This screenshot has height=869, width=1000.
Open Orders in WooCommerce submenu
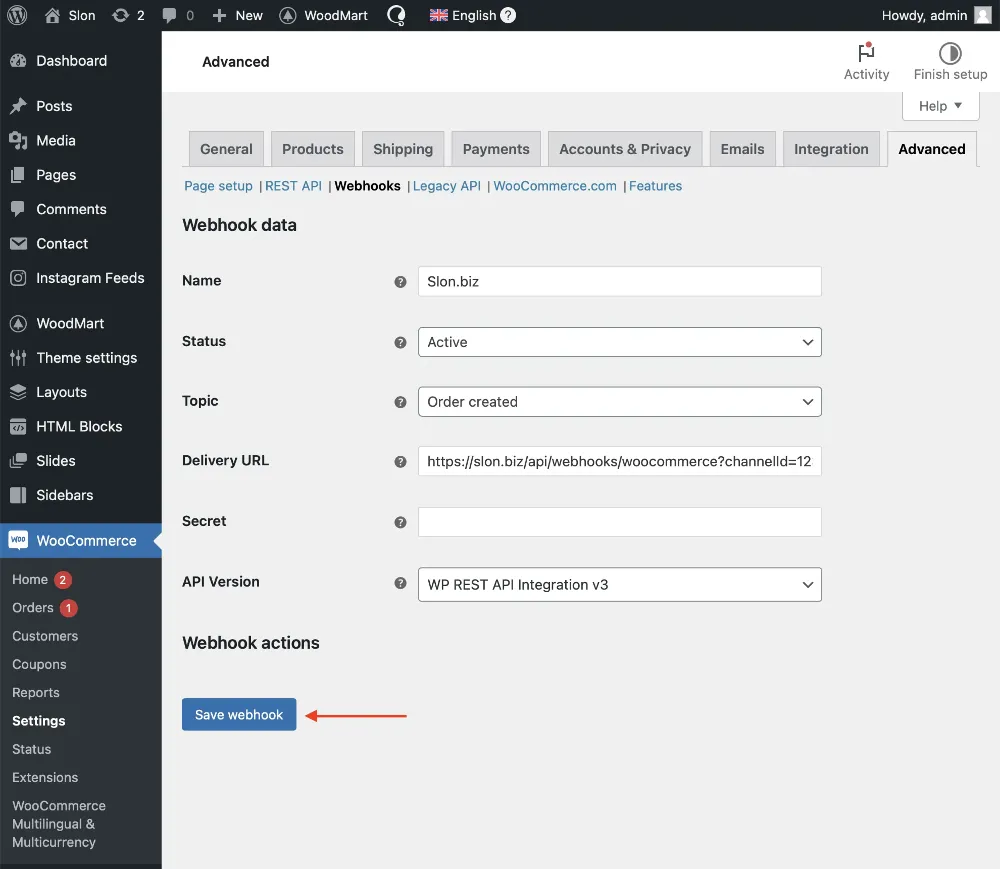tap(33, 608)
